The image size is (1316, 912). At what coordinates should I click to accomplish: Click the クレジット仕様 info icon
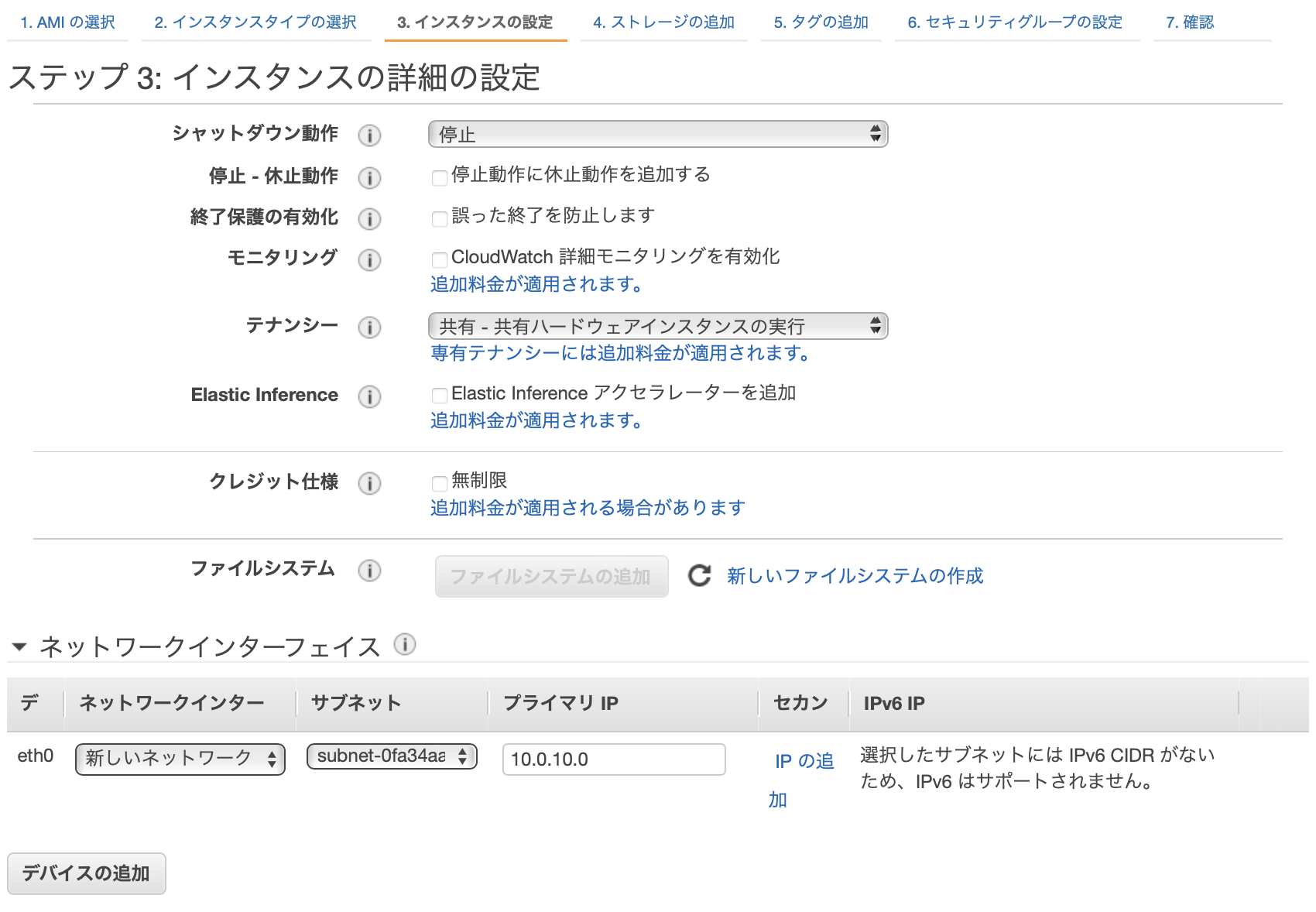[370, 483]
